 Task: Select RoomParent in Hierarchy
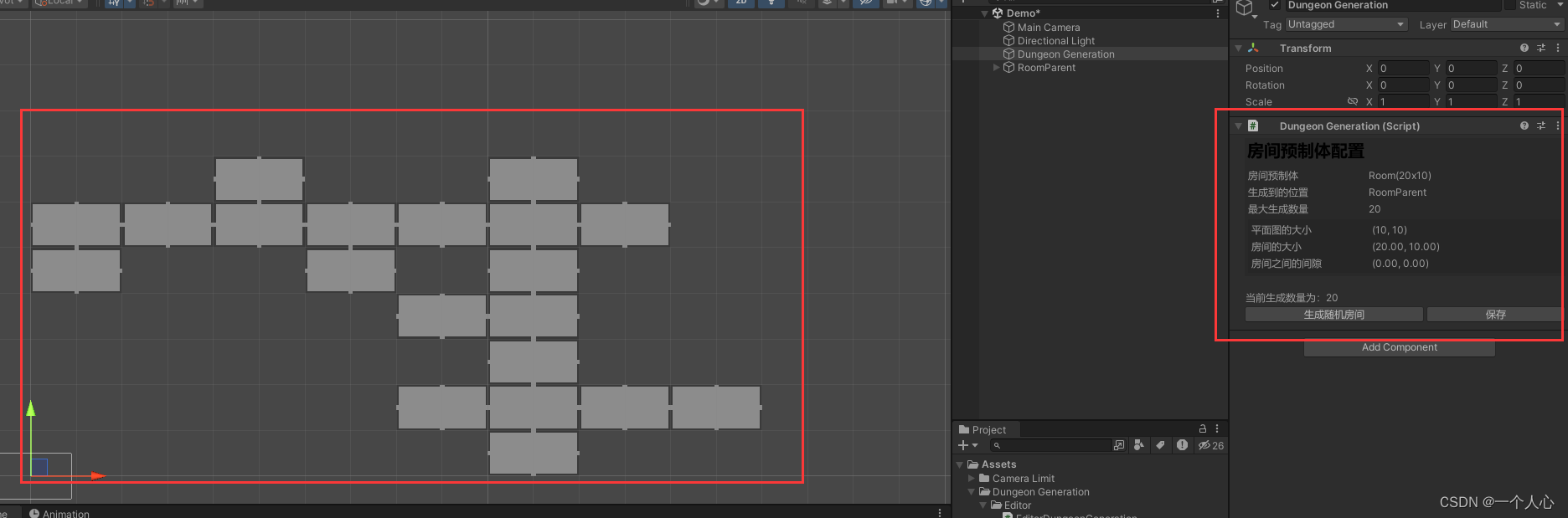tap(1047, 68)
